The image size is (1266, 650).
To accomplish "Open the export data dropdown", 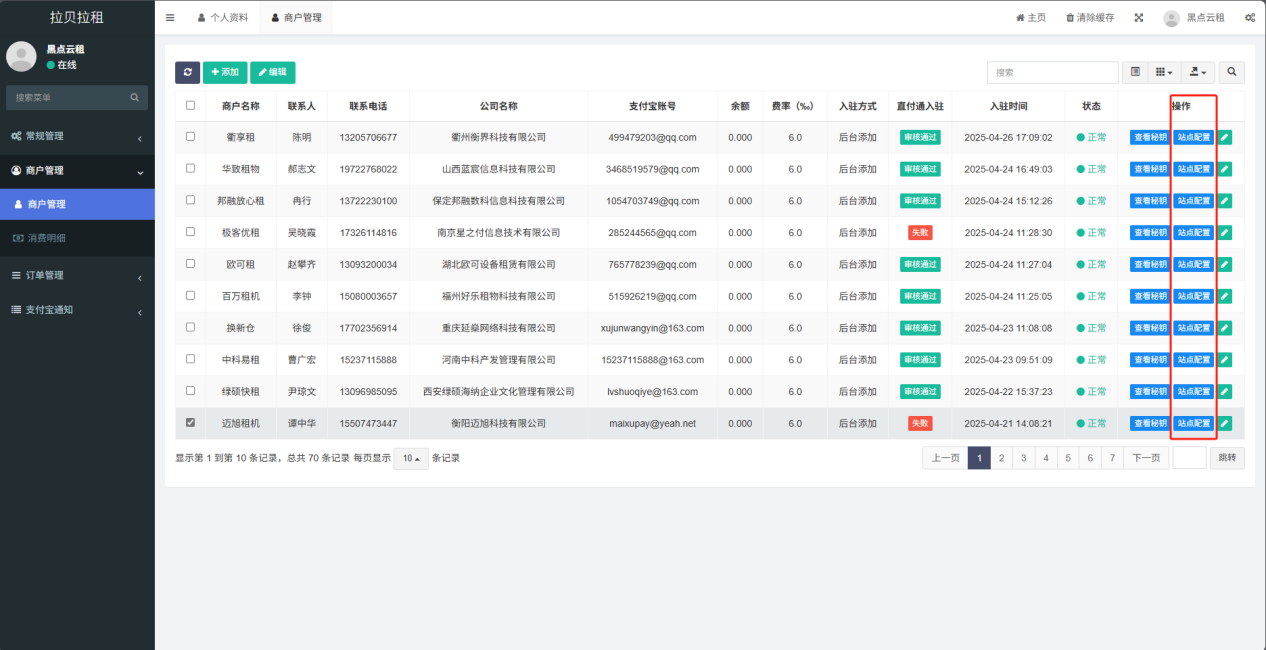I will point(1196,72).
